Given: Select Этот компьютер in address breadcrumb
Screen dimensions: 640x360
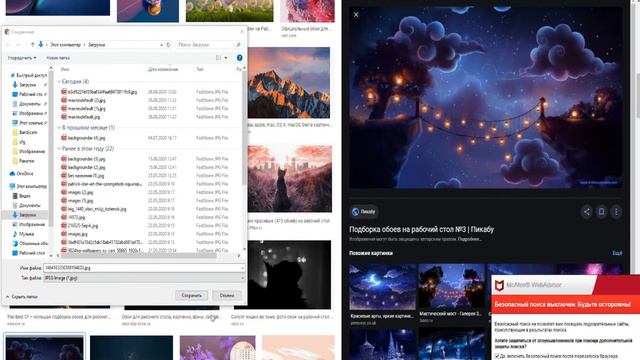Looking at the screenshot, I should click(x=65, y=44).
